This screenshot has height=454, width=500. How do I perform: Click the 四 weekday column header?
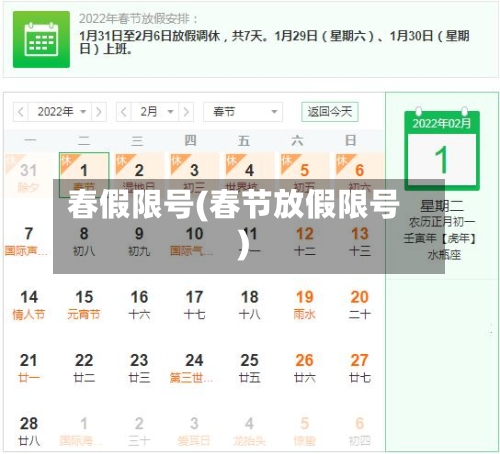coord(190,141)
